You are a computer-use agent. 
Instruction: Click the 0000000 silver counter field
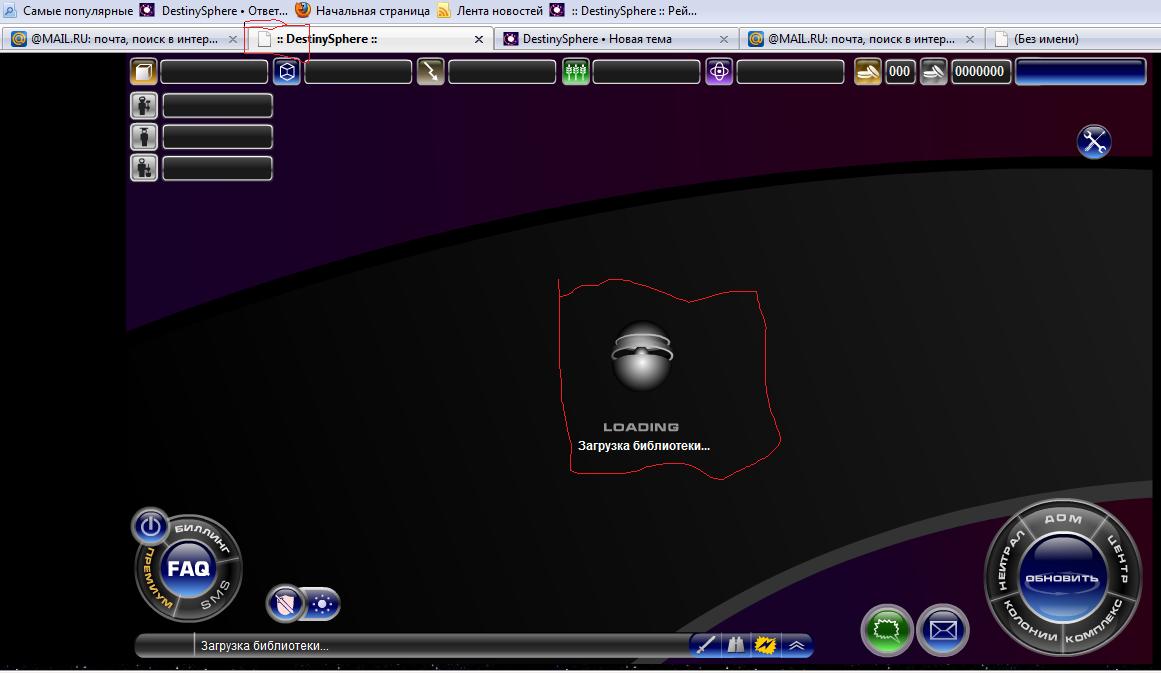(980, 72)
